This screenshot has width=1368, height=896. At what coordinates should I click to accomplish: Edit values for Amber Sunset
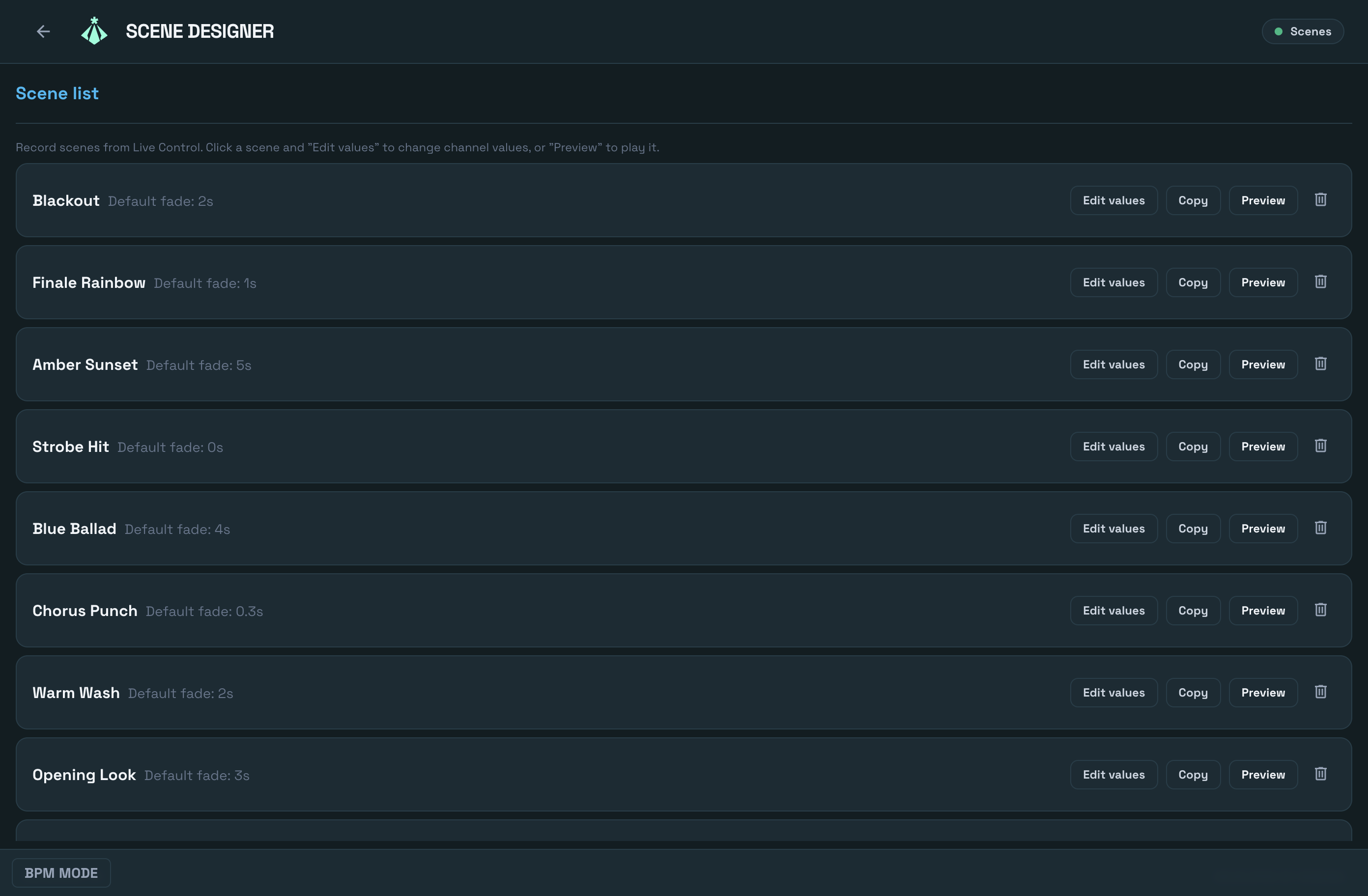(x=1113, y=365)
